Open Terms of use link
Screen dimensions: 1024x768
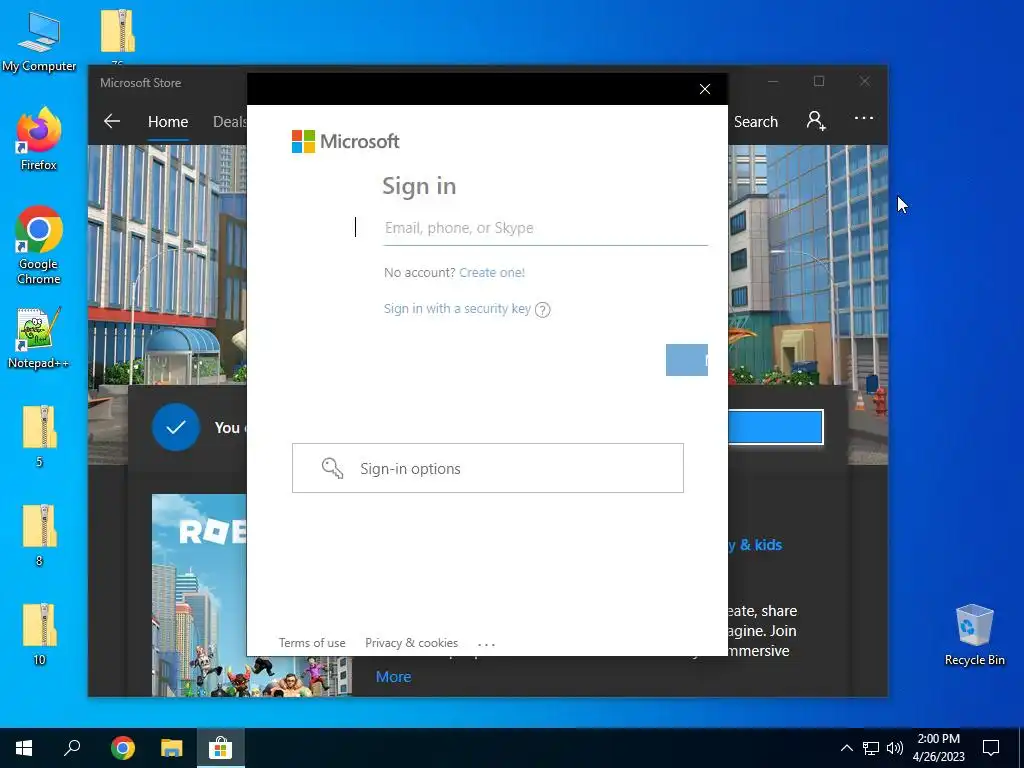pyautogui.click(x=312, y=643)
